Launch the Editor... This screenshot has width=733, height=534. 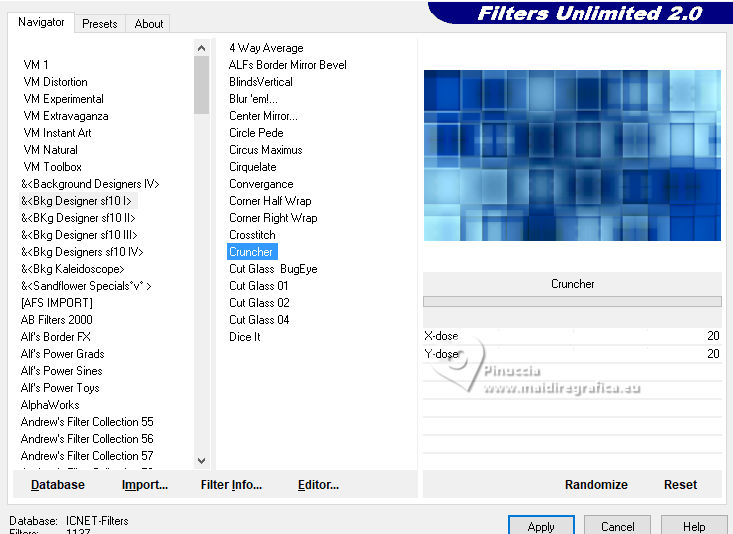pyautogui.click(x=318, y=484)
